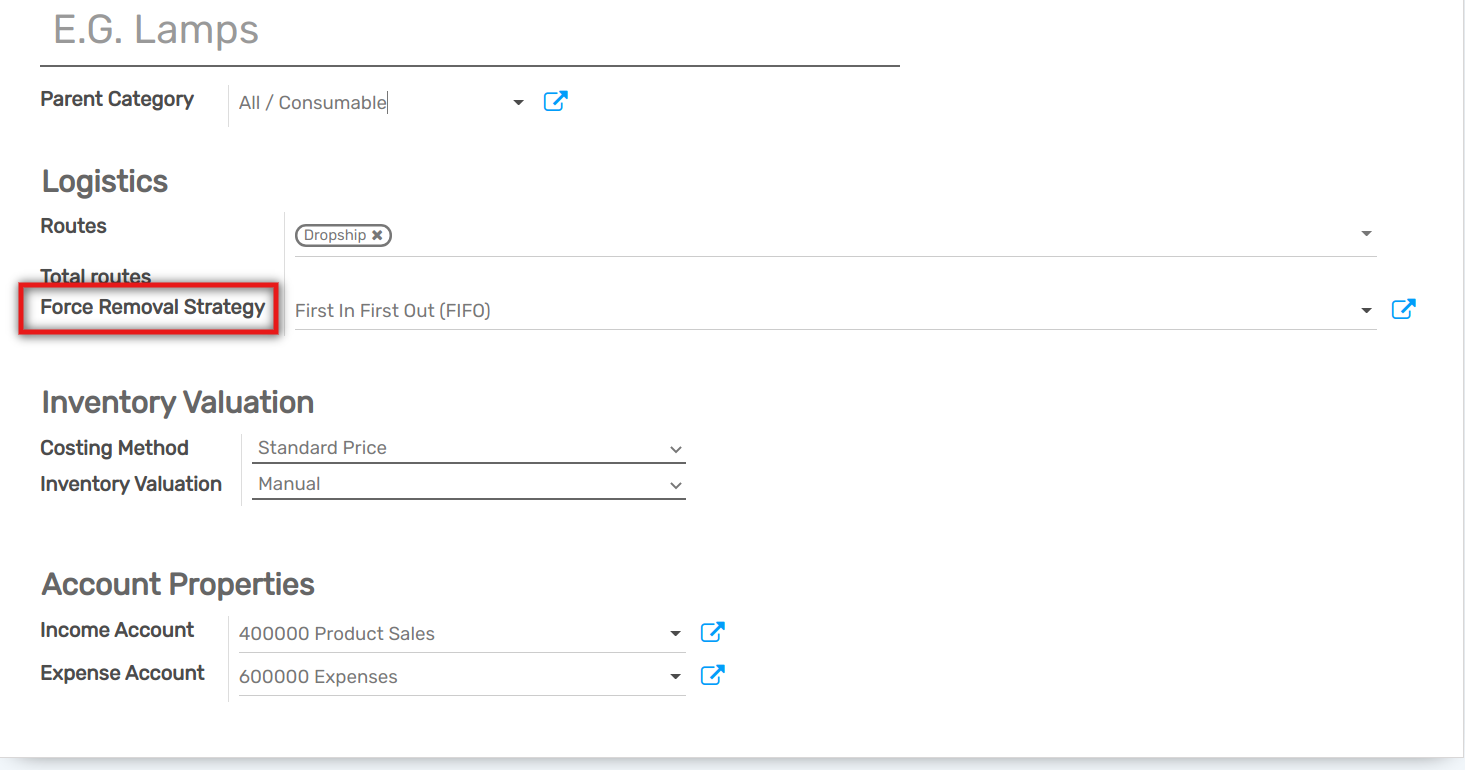The height and width of the screenshot is (770, 1465).
Task: Expand the Routes dropdown arrow
Action: (1366, 234)
